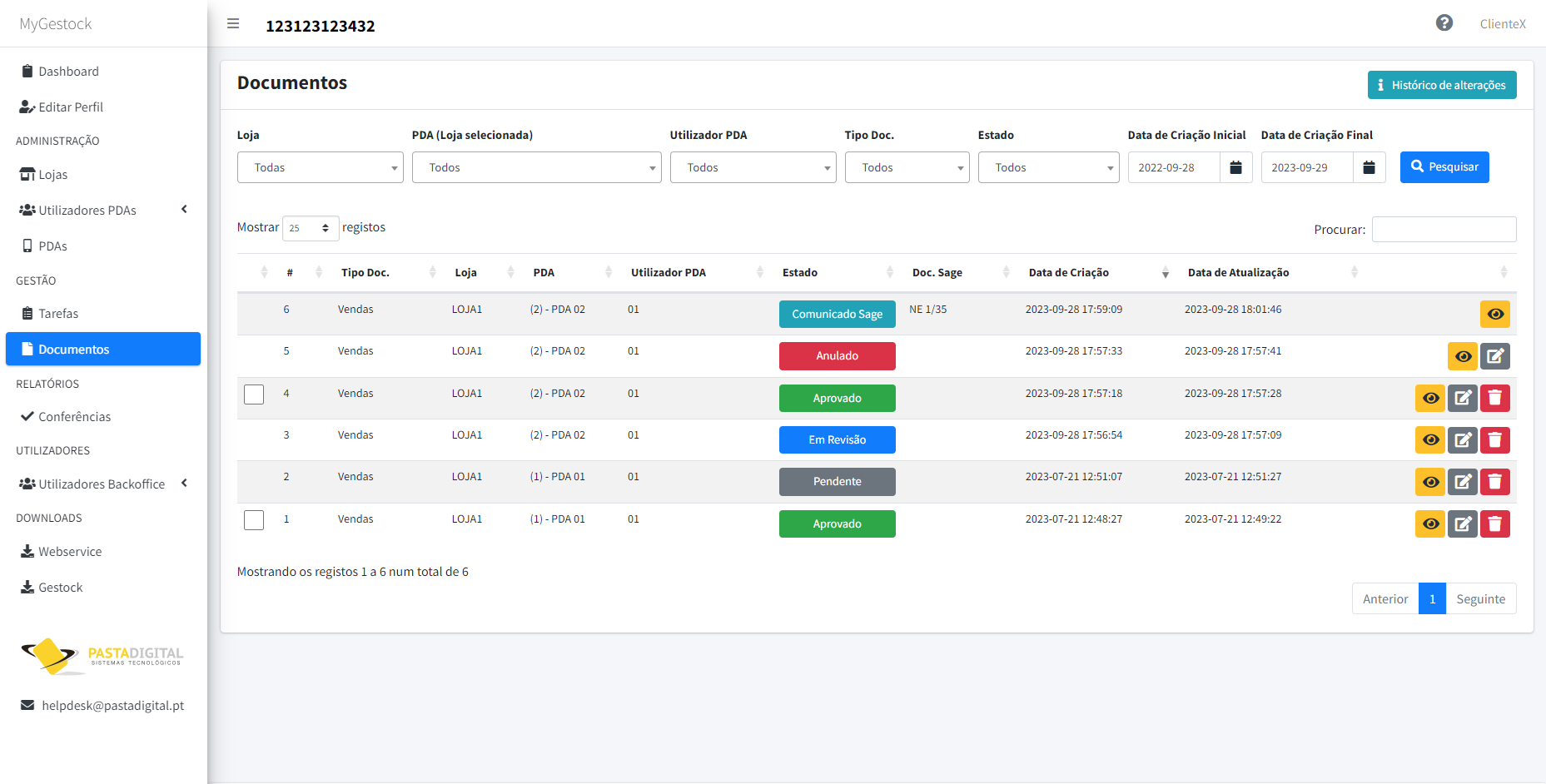
Task: Click the blue Em Revisão status badge
Action: (x=838, y=439)
